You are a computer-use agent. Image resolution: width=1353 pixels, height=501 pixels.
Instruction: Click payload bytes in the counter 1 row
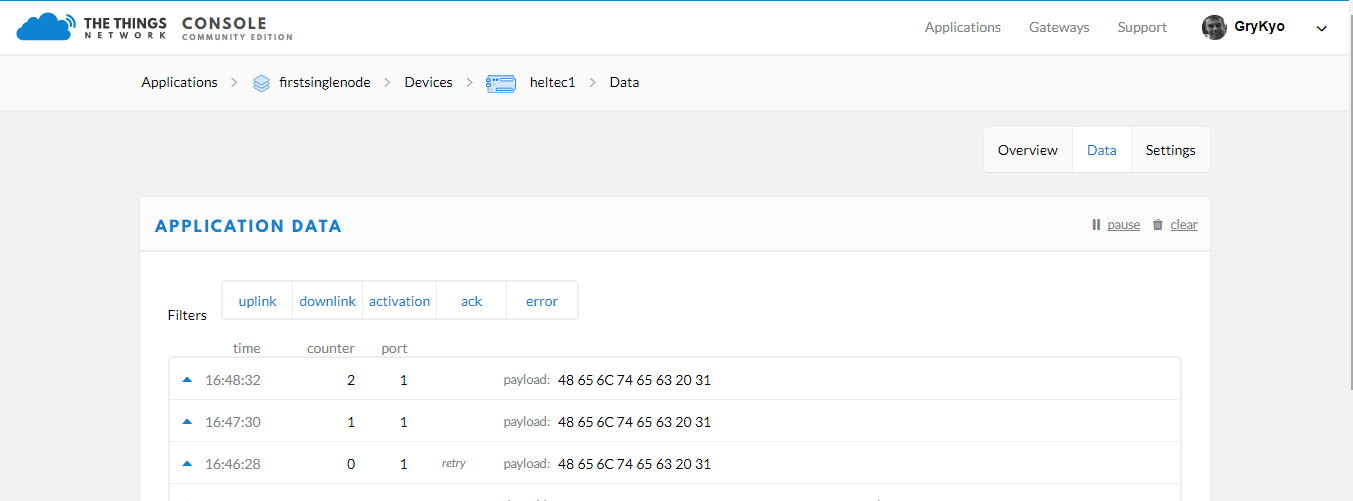point(635,422)
